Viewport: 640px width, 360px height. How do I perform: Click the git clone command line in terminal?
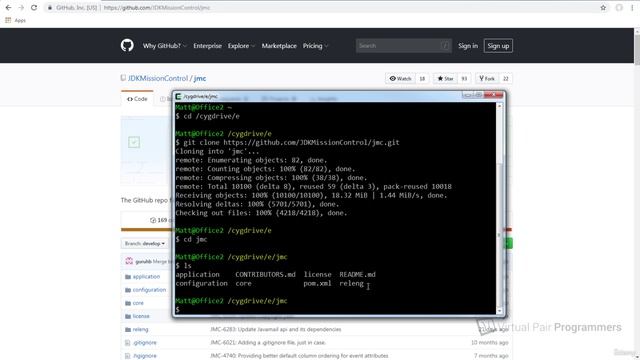click(287, 142)
